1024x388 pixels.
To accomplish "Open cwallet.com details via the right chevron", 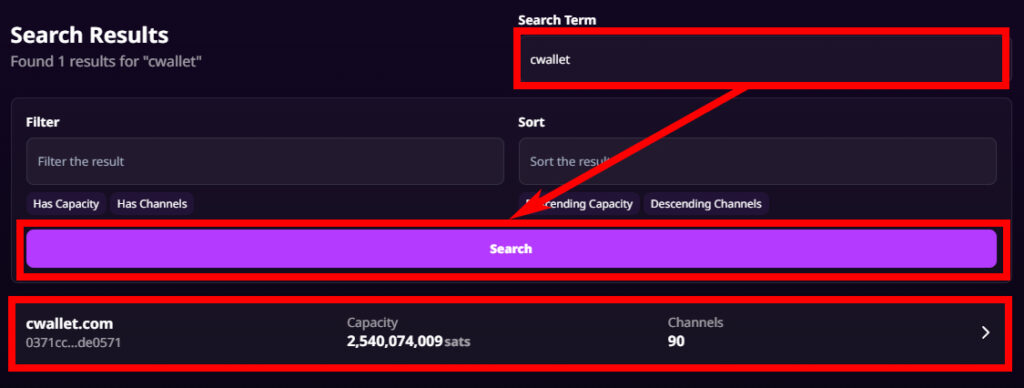I will [986, 332].
